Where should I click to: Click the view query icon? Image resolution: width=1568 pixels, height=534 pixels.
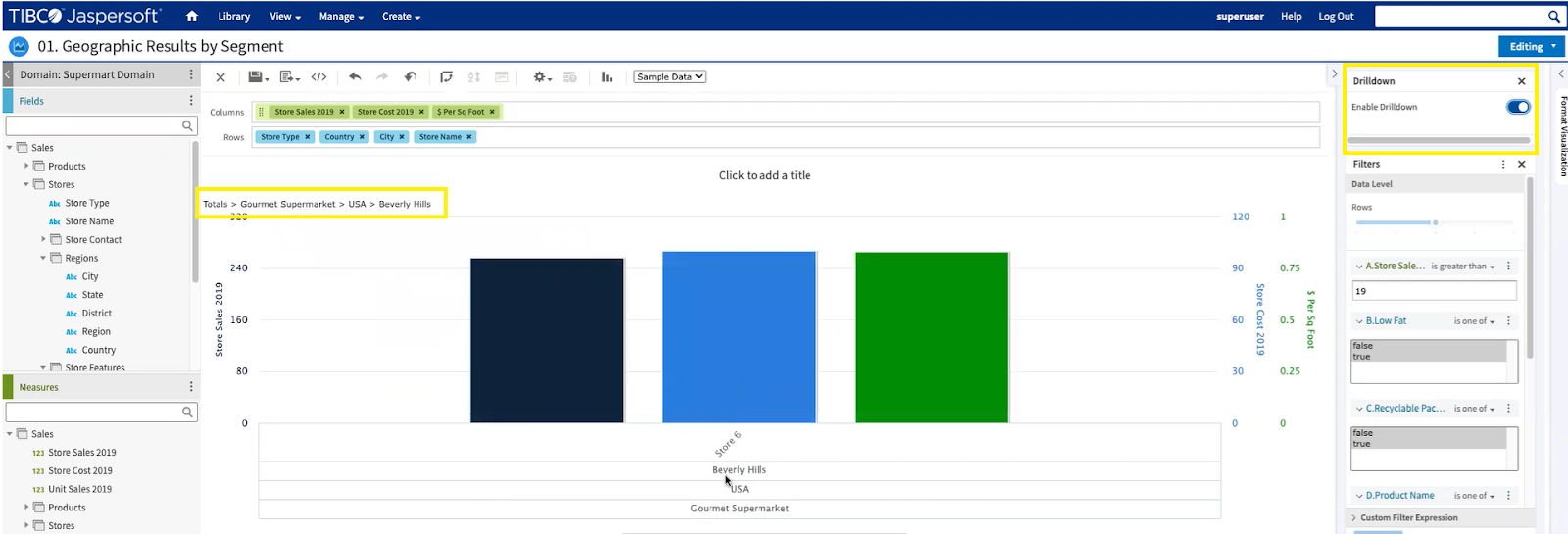coord(570,76)
